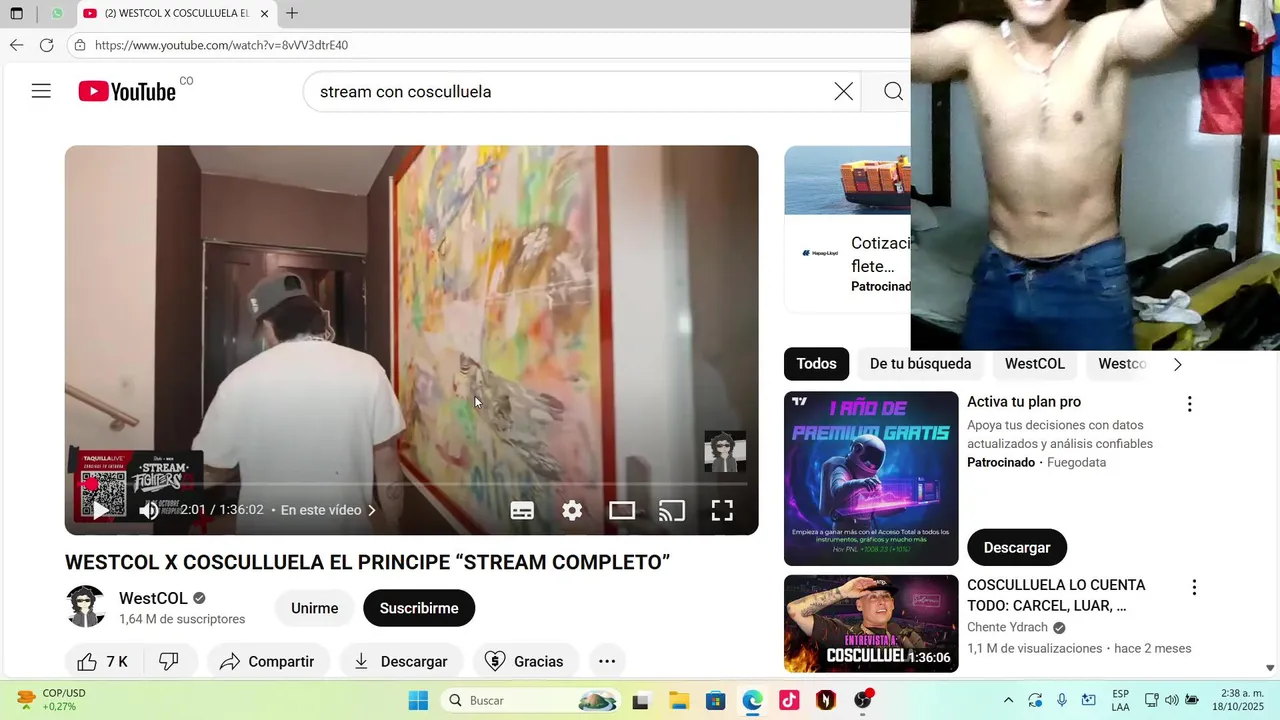
Task: Close the WESTCOL X COSCULLUELA tab
Action: 264,13
